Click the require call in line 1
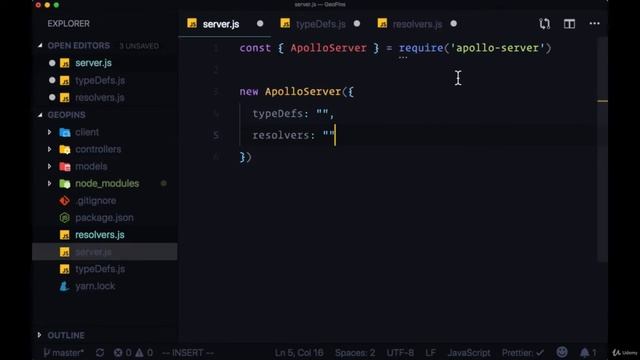This screenshot has width=640, height=360. (421, 48)
